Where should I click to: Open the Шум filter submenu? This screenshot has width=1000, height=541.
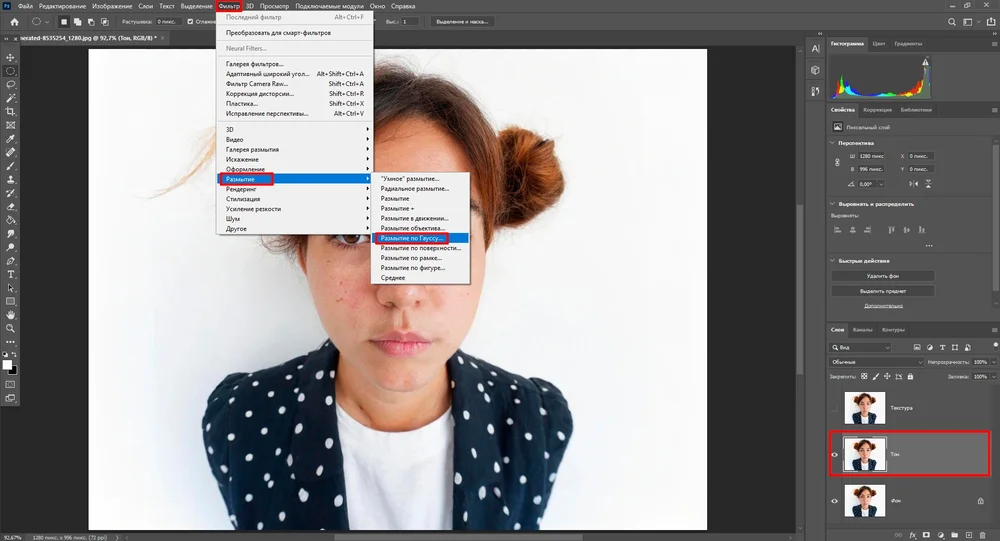click(x=294, y=219)
